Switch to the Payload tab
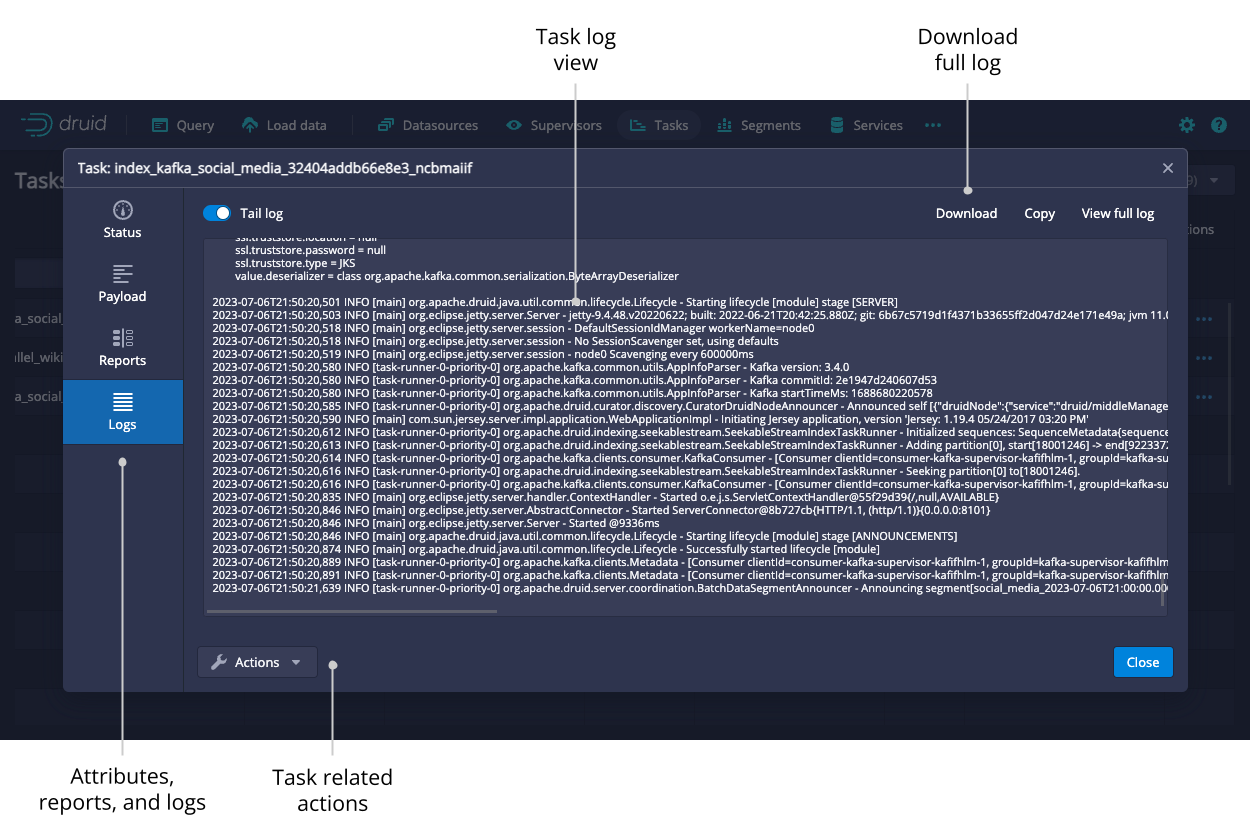The height and width of the screenshot is (840, 1250). [122, 284]
